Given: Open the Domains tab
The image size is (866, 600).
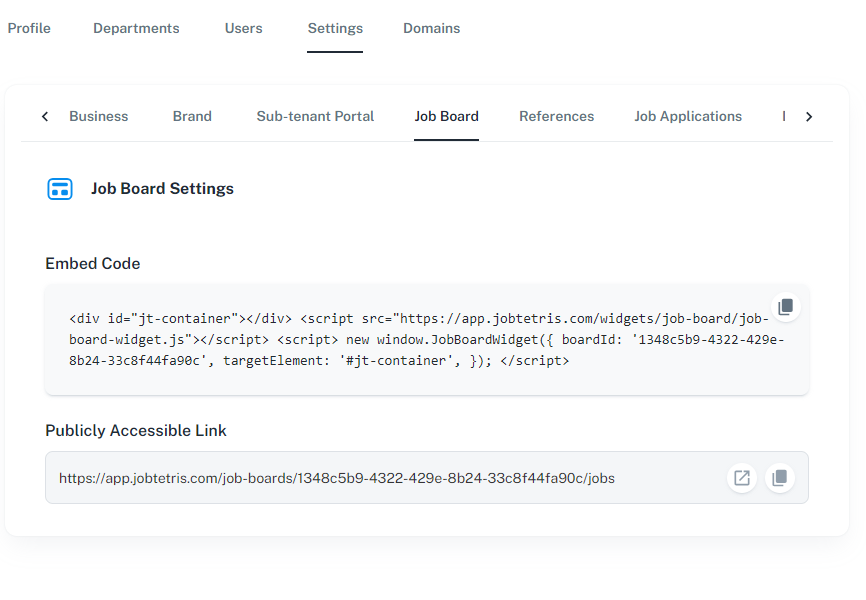Looking at the screenshot, I should pos(431,28).
